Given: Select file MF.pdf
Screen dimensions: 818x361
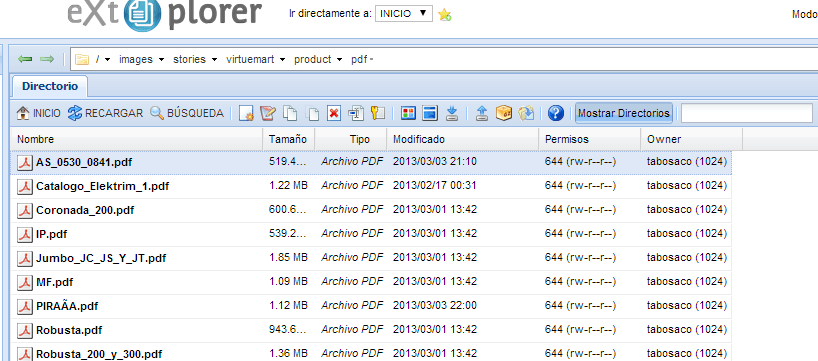Looking at the screenshot, I should [55, 283].
